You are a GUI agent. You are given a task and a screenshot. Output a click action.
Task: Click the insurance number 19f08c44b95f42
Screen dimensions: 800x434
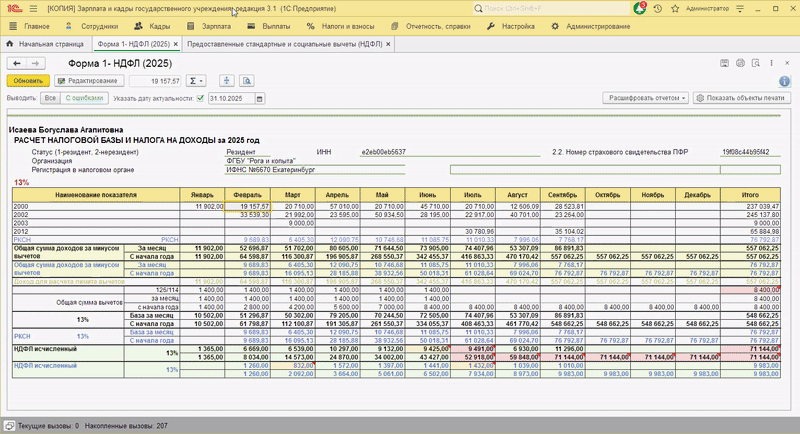(745, 152)
